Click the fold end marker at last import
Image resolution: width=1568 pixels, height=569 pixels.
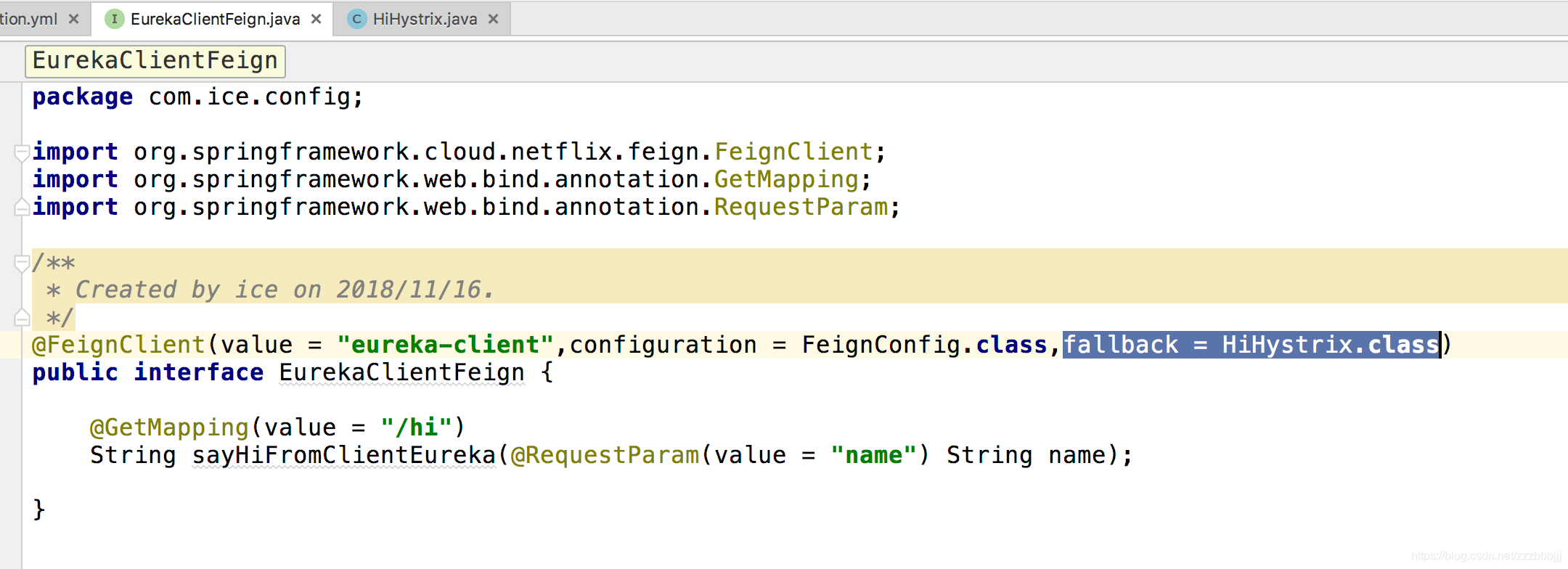click(x=22, y=208)
